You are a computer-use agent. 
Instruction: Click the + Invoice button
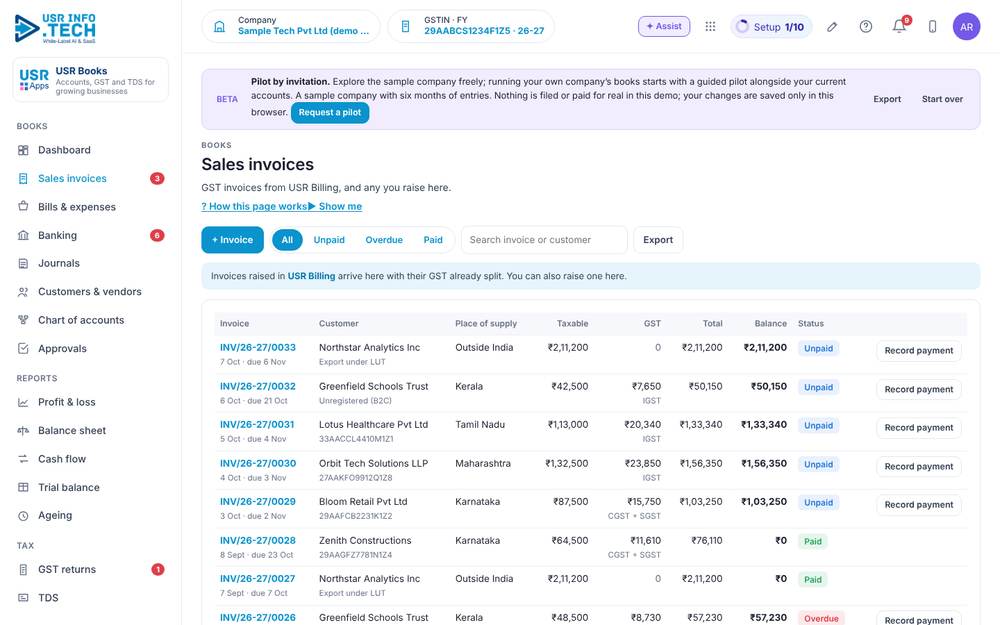[232, 240]
